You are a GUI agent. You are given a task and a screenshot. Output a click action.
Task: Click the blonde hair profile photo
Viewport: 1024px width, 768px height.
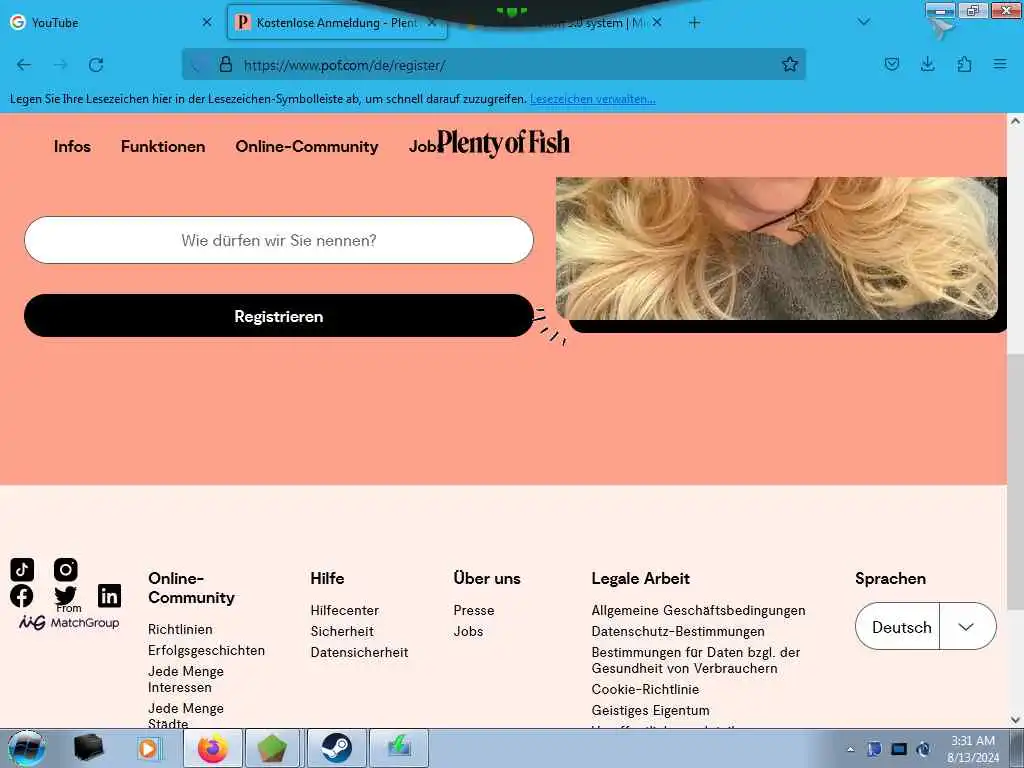coord(776,248)
